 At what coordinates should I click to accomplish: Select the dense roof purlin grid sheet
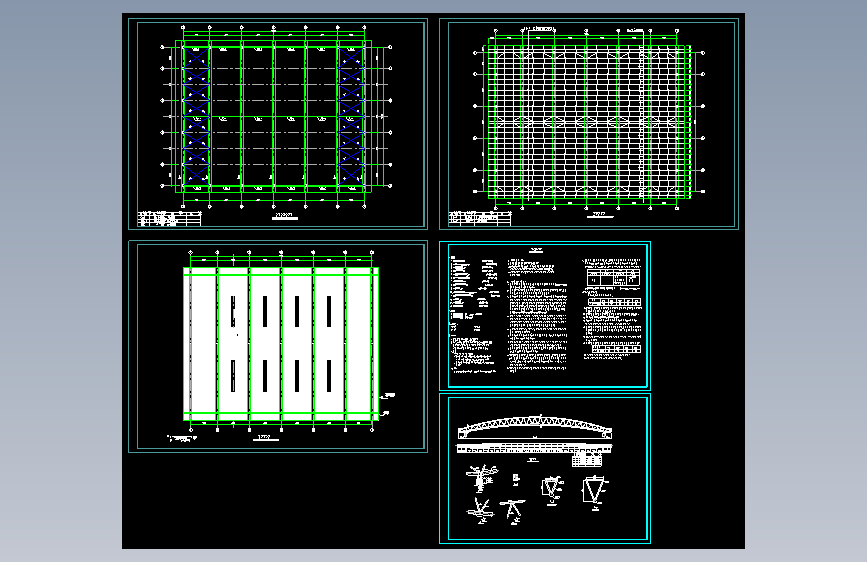(x=589, y=124)
